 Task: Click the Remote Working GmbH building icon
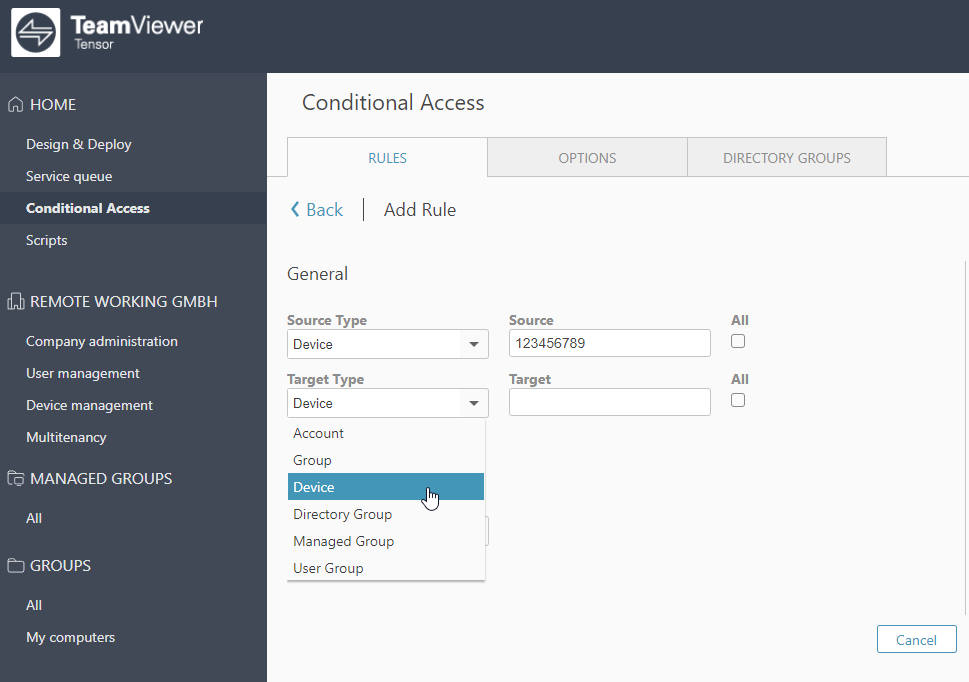16,301
